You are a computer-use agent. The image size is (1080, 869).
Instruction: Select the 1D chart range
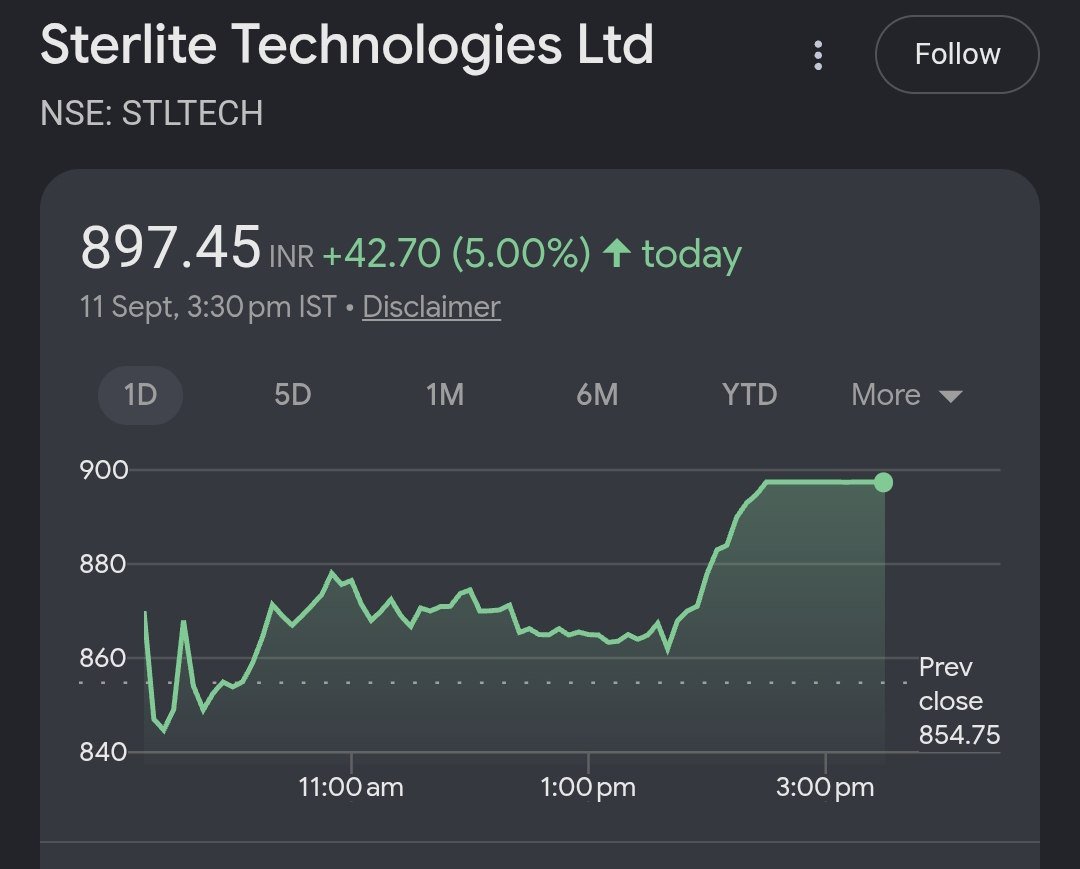pos(141,395)
